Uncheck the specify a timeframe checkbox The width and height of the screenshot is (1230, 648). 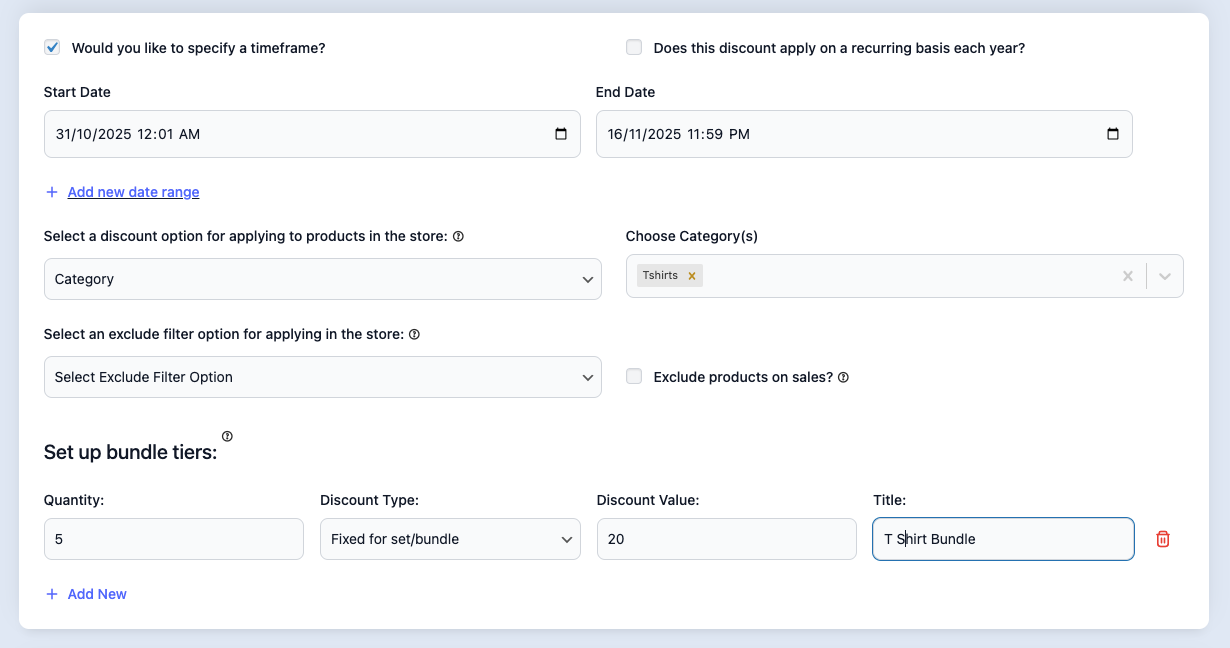52,47
